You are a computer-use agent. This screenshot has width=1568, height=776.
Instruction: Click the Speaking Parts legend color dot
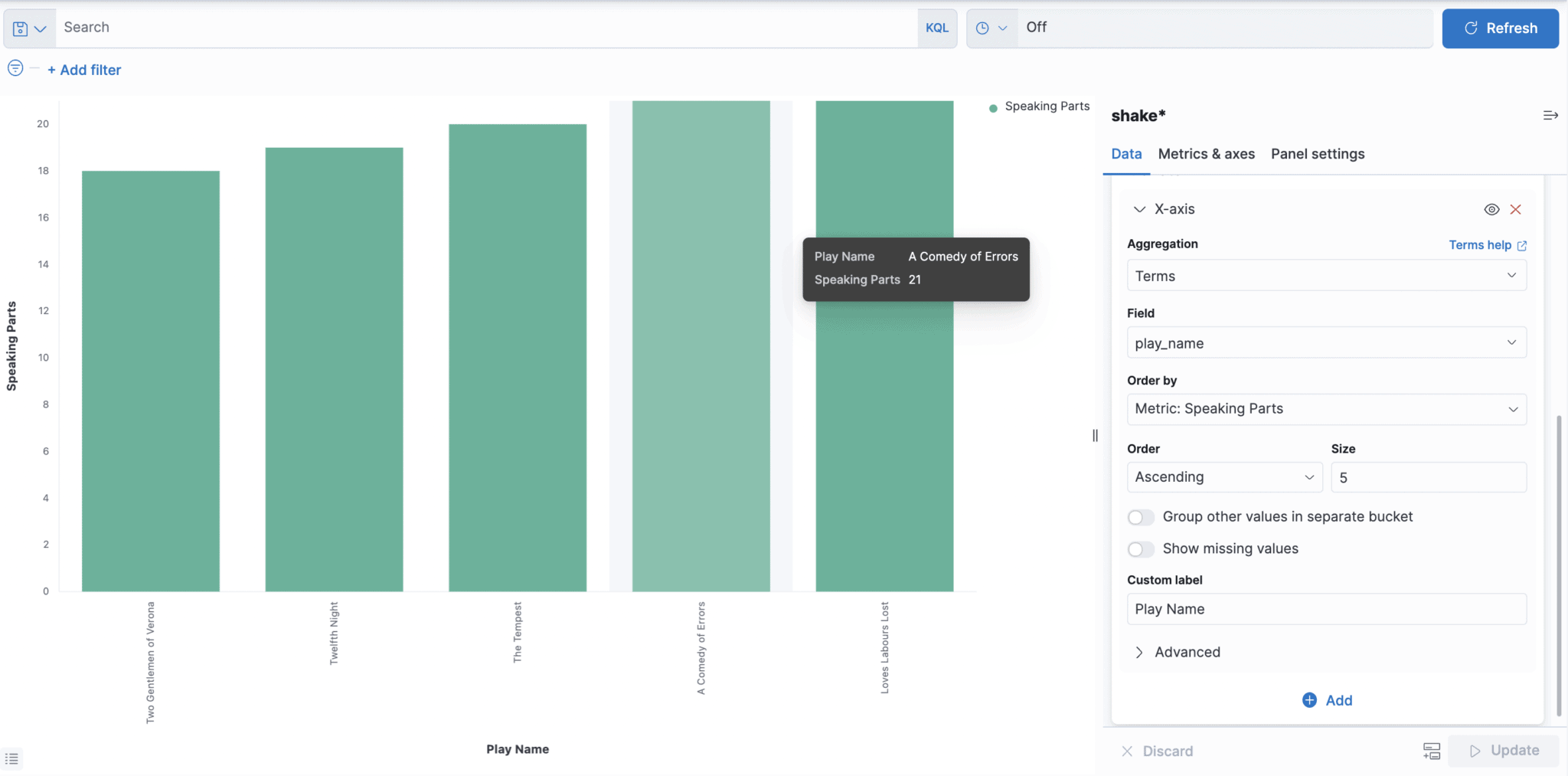tap(991, 106)
